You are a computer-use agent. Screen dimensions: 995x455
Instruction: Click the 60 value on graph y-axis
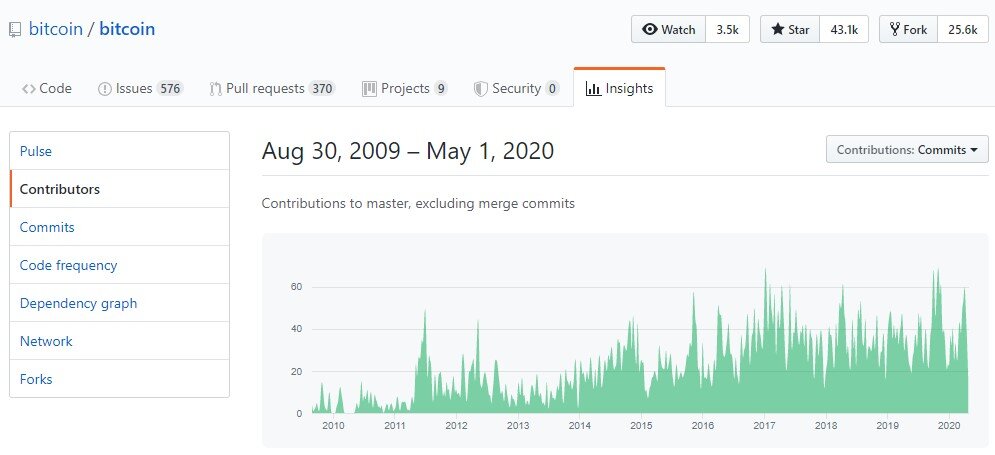point(296,287)
